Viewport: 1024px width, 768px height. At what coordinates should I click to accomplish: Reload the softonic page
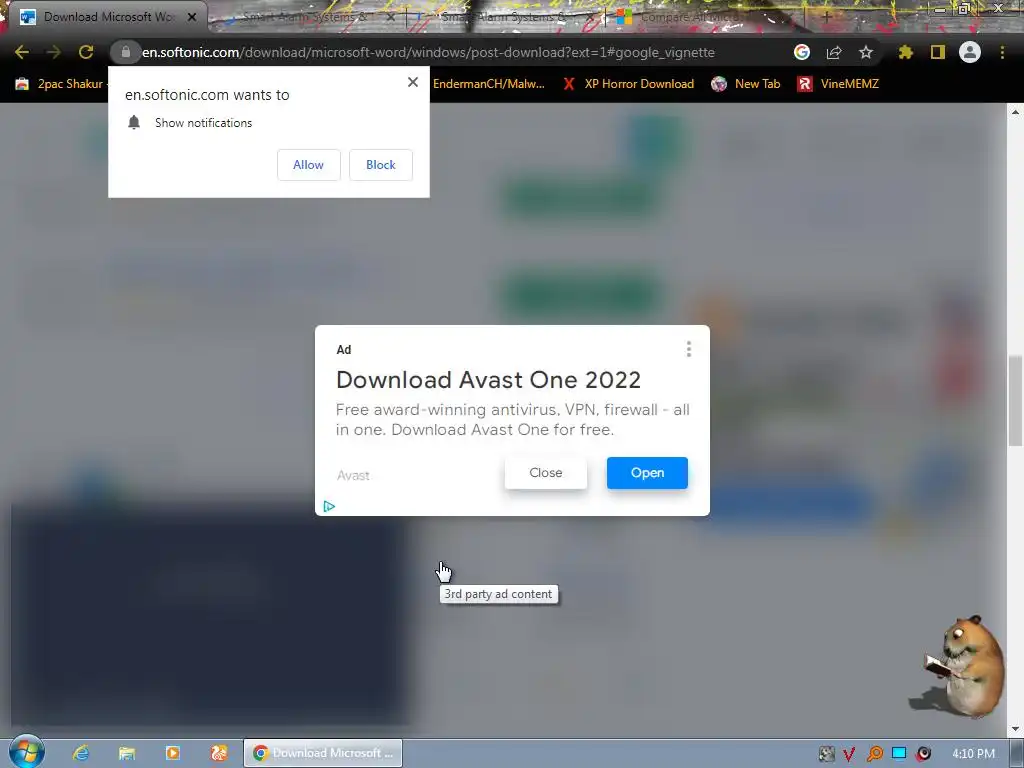click(86, 52)
